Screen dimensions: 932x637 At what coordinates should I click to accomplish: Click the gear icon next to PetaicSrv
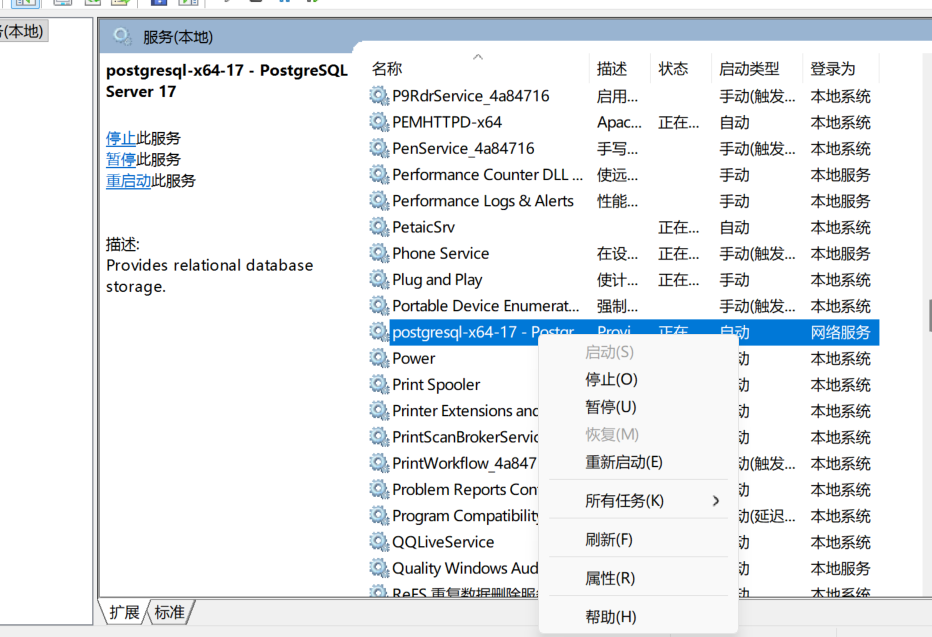pos(379,227)
